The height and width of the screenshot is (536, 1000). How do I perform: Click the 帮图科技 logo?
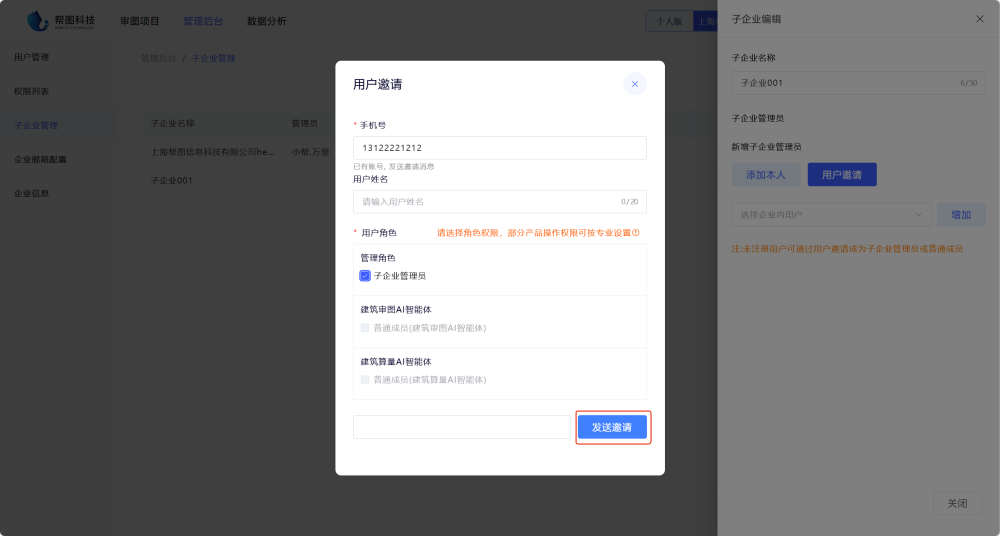(x=62, y=21)
